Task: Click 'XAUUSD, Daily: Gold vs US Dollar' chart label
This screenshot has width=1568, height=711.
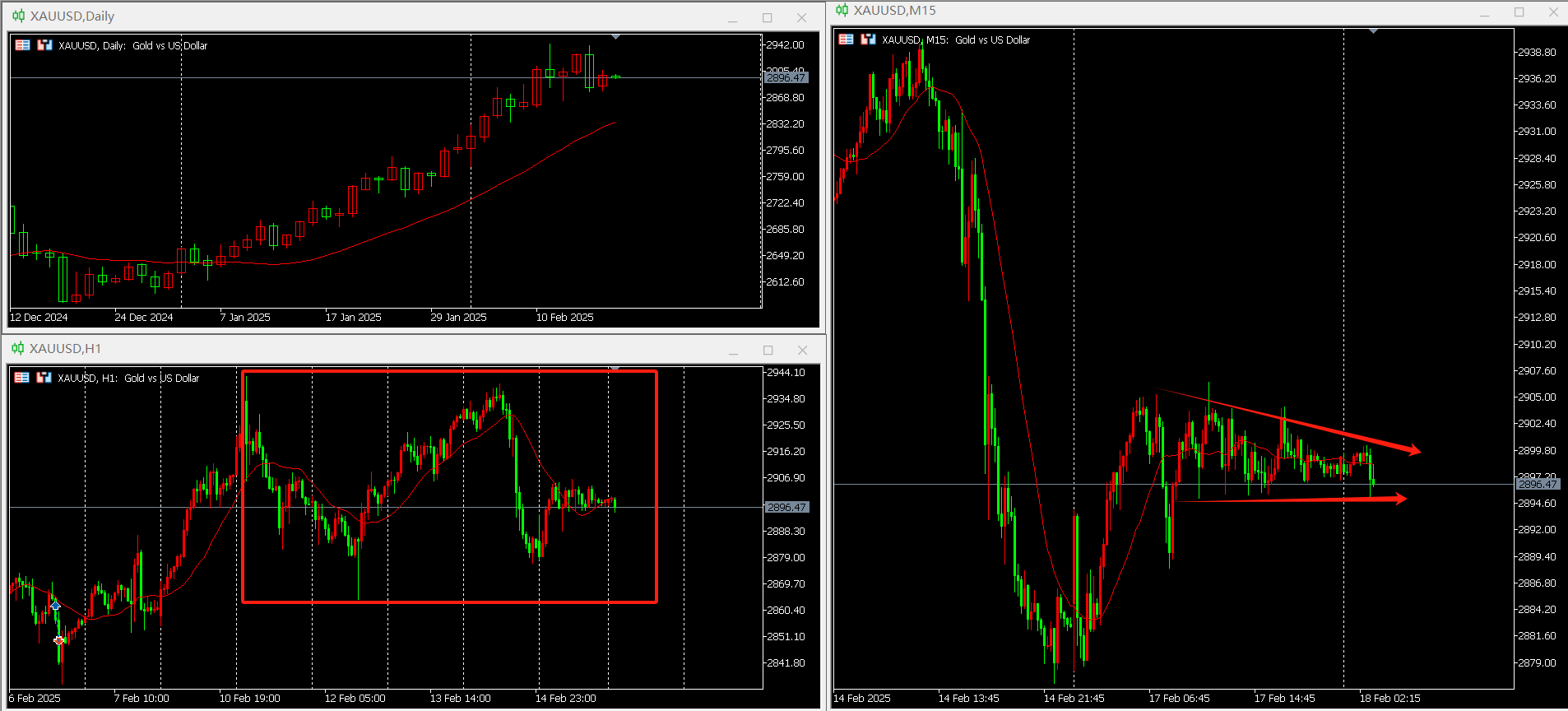Action: pos(133,45)
